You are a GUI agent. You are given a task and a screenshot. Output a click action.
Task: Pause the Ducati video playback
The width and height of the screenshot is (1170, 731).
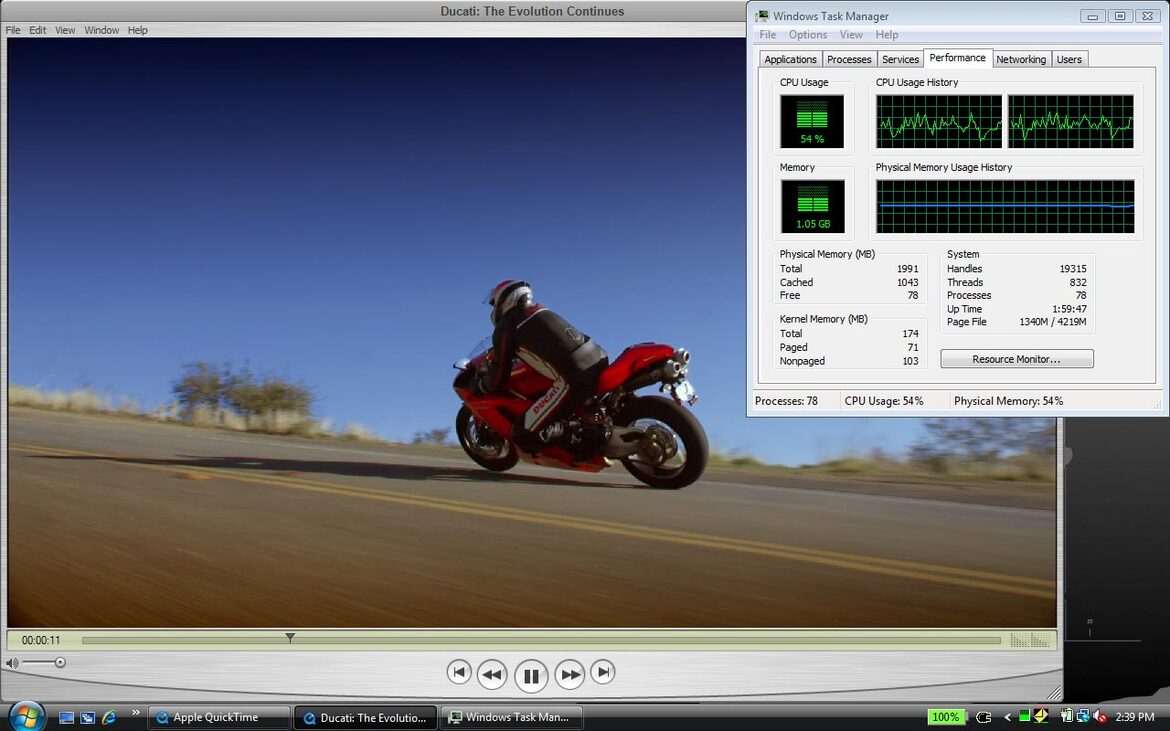pyautogui.click(x=531, y=676)
